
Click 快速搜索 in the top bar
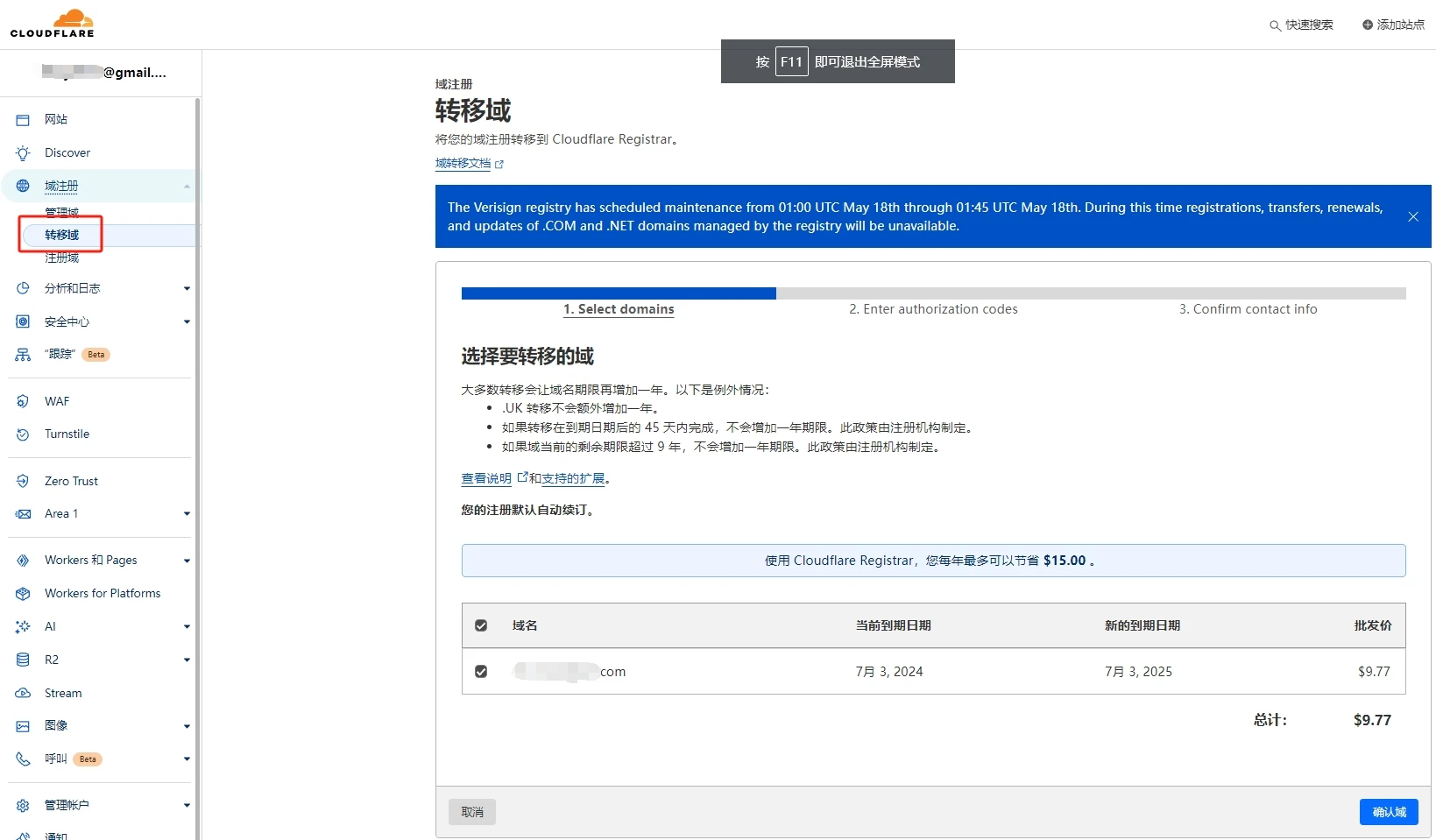click(1309, 25)
